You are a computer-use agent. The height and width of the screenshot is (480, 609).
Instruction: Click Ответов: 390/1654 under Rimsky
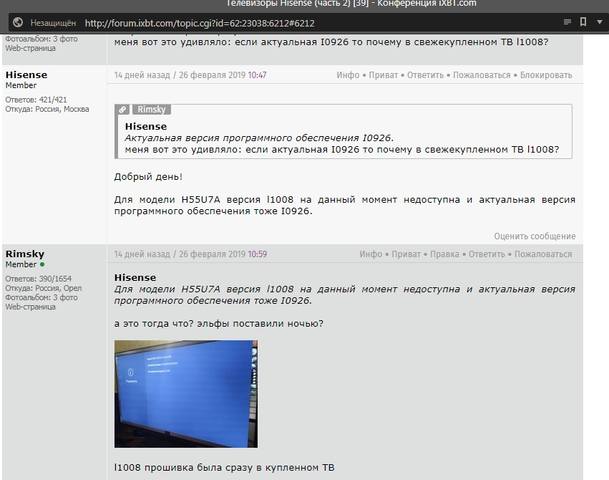(x=38, y=279)
